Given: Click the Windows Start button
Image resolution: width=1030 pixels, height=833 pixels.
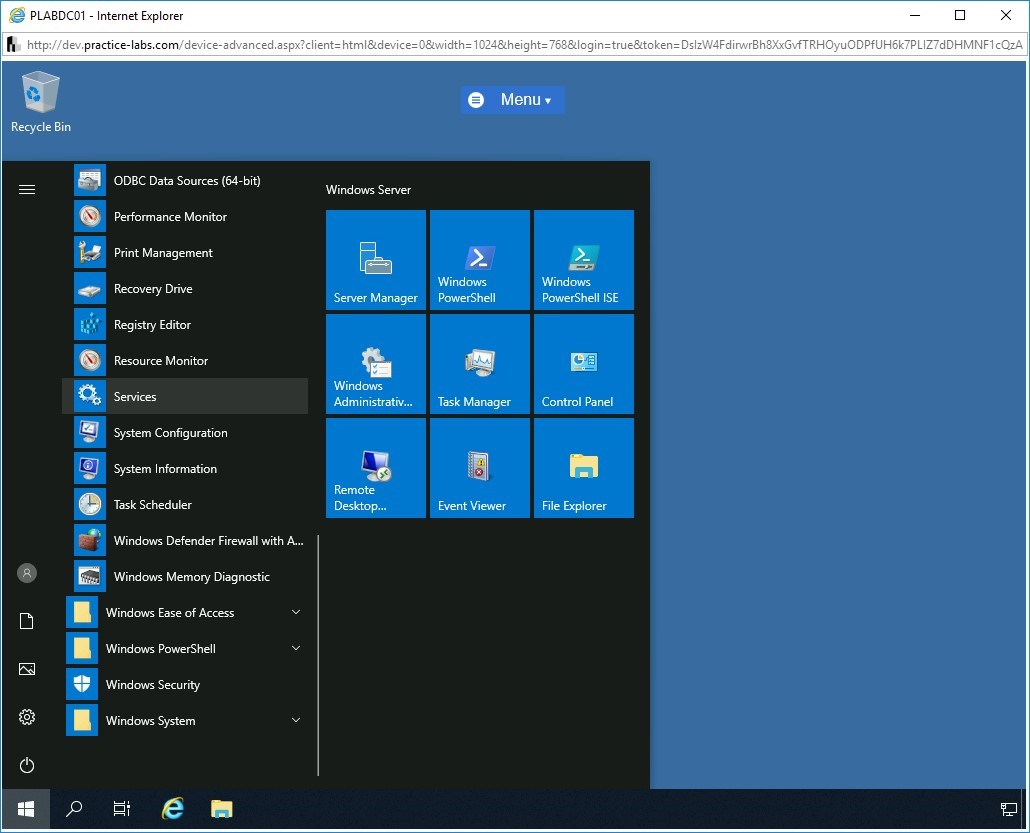Looking at the screenshot, I should (x=25, y=809).
